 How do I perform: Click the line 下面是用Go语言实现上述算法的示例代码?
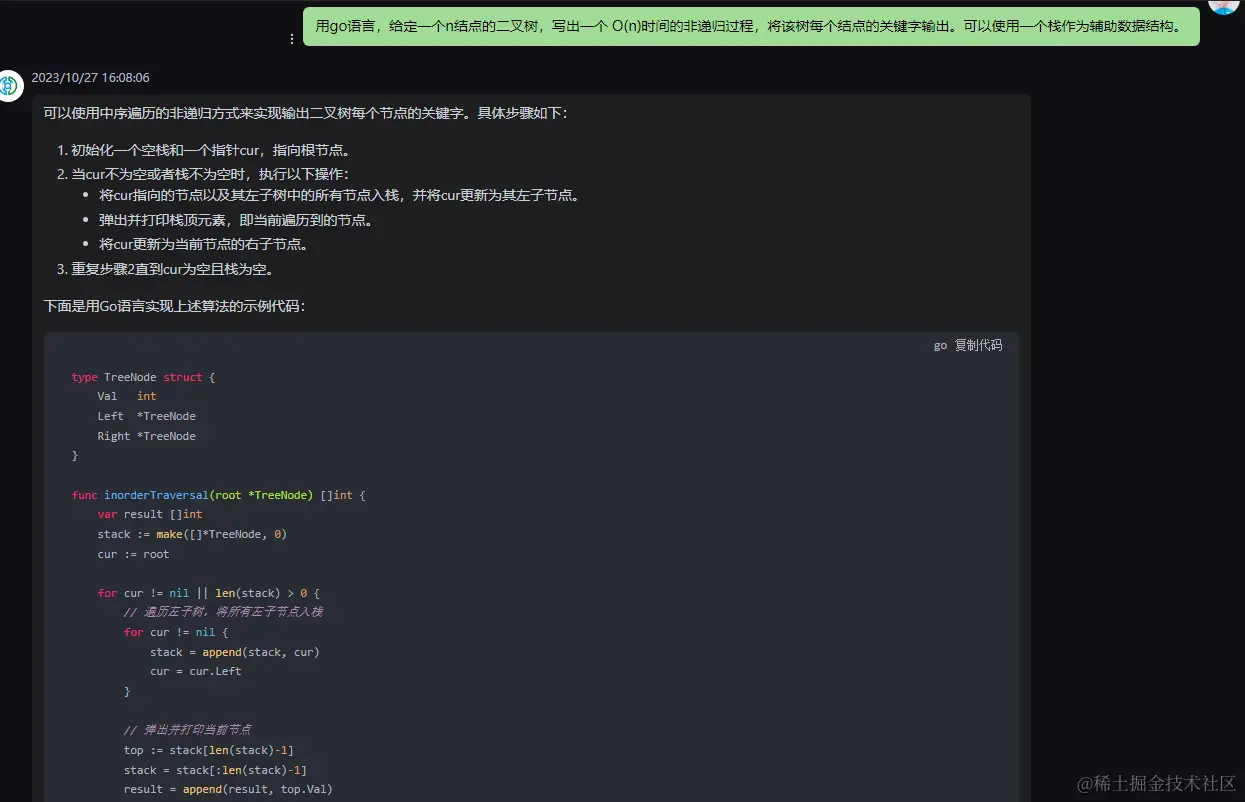coord(174,305)
